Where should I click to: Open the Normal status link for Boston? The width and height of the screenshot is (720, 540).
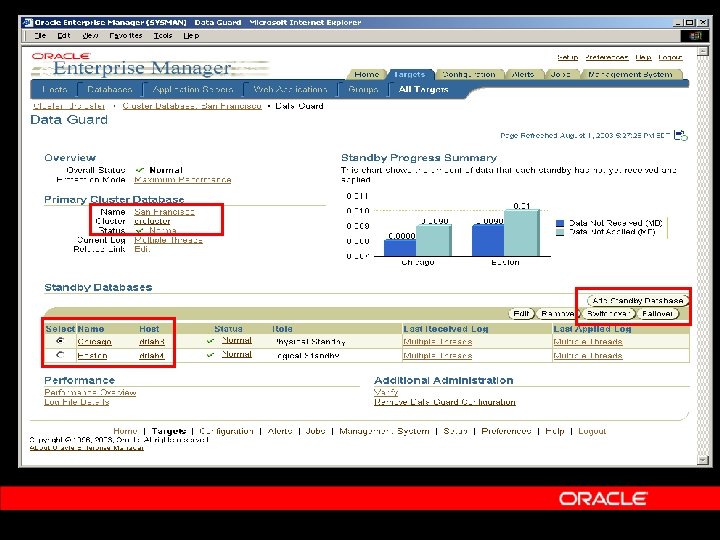point(237,354)
